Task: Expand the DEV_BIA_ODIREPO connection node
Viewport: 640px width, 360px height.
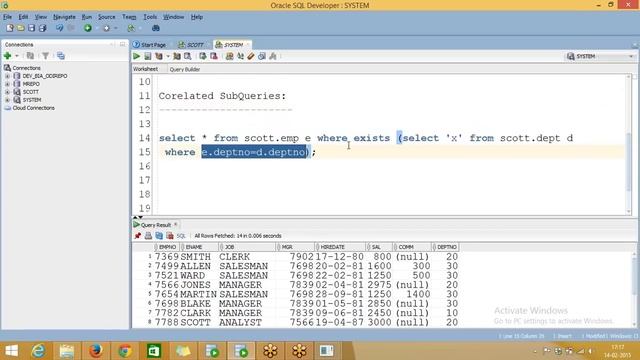Action: click(x=7, y=76)
